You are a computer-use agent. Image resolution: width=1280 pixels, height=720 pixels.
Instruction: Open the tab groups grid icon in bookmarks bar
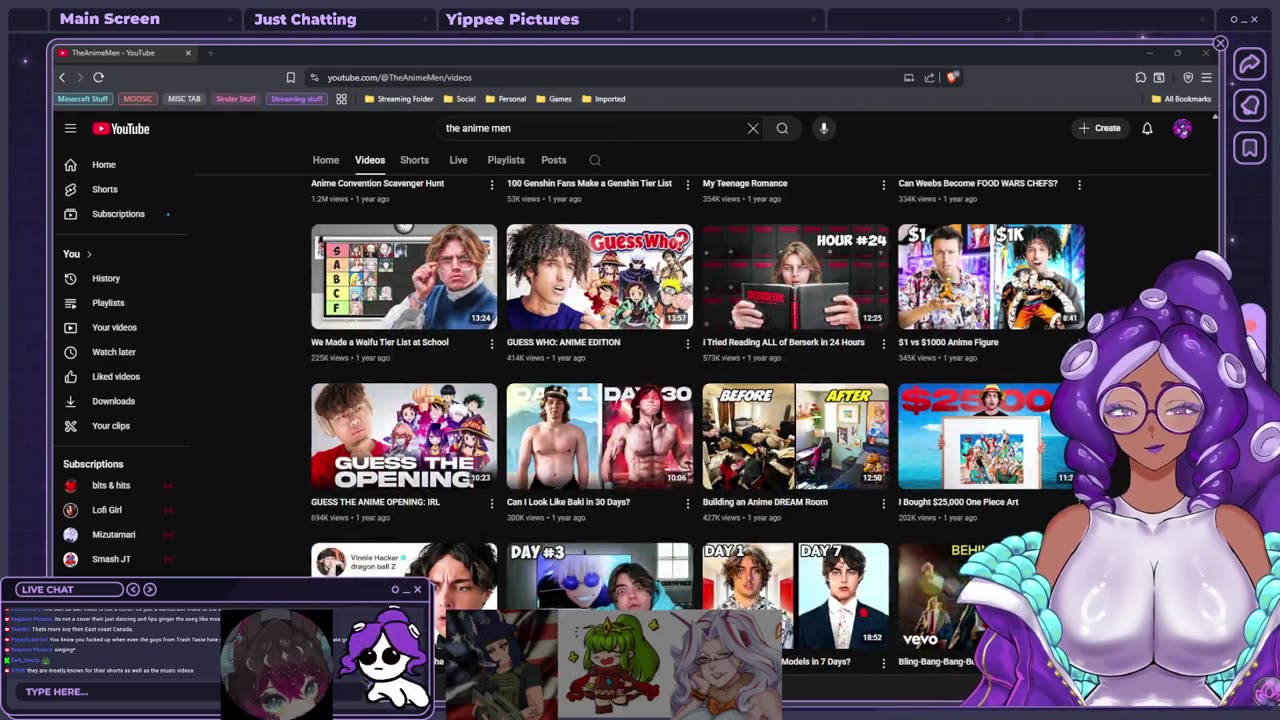click(x=341, y=99)
